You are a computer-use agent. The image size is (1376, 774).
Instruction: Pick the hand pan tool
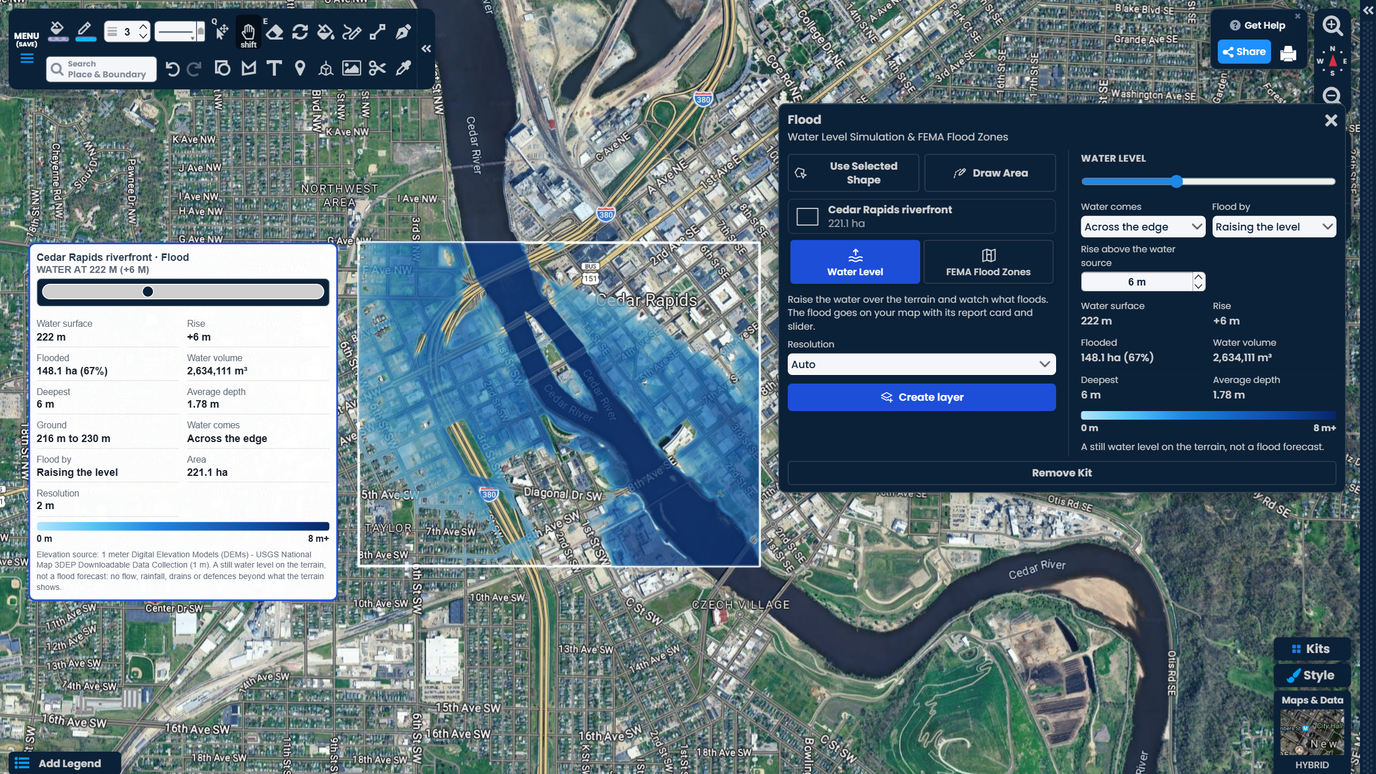(248, 32)
